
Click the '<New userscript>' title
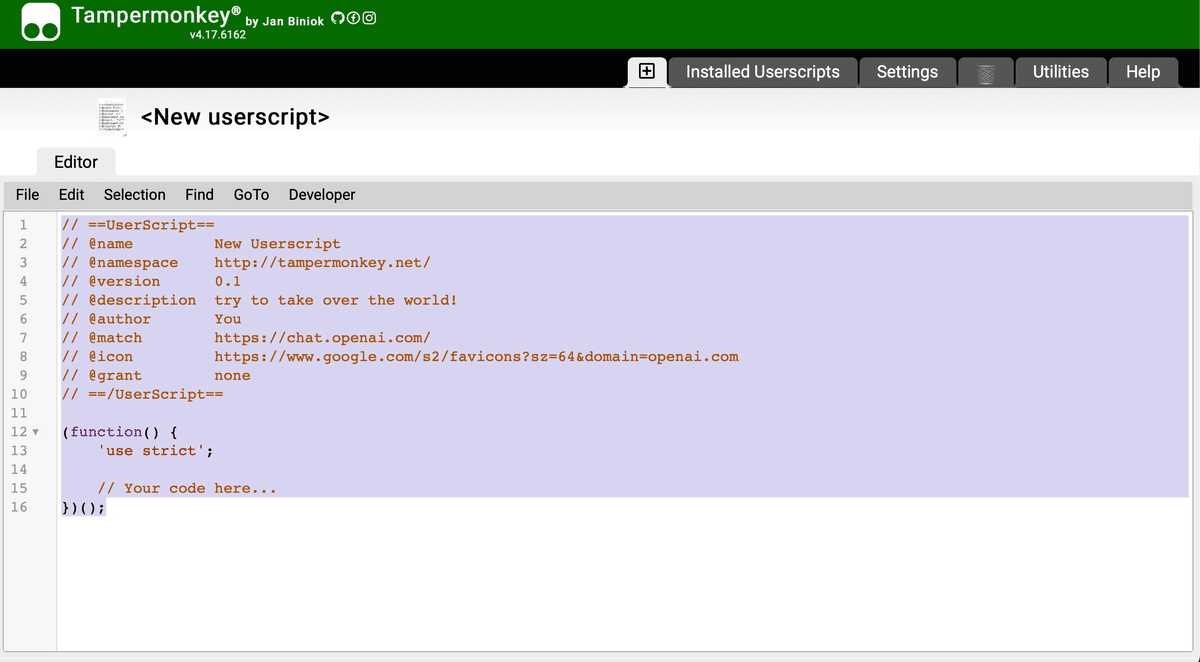(x=235, y=117)
